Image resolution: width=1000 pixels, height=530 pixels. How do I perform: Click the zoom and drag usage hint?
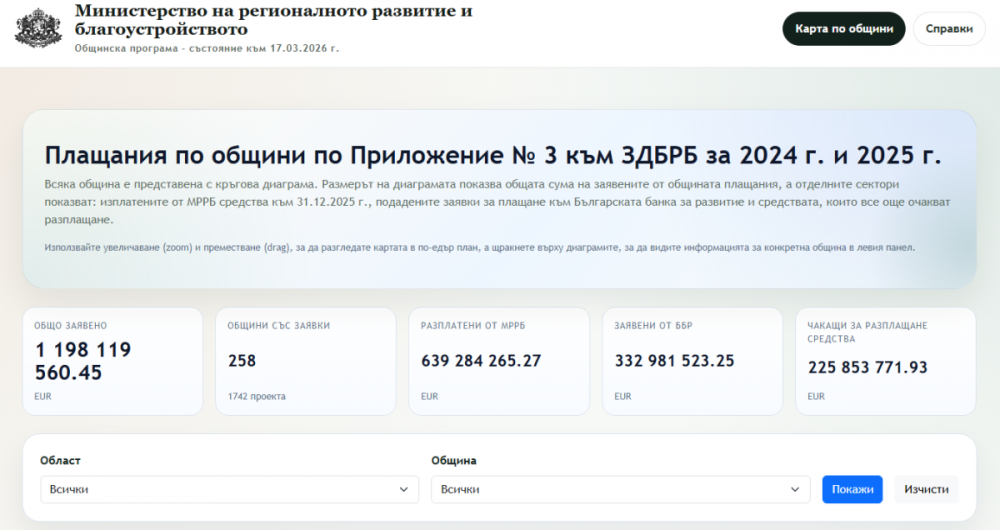pos(479,247)
